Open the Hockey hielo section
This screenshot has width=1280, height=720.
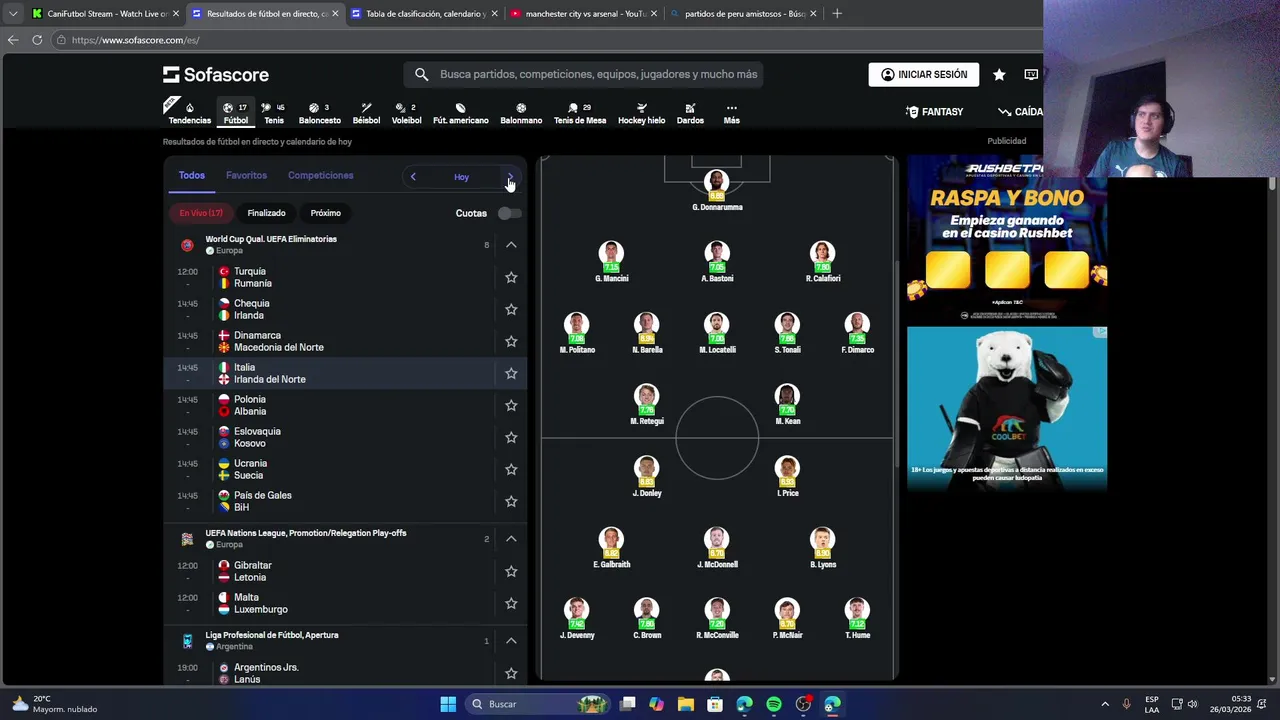pyautogui.click(x=641, y=113)
